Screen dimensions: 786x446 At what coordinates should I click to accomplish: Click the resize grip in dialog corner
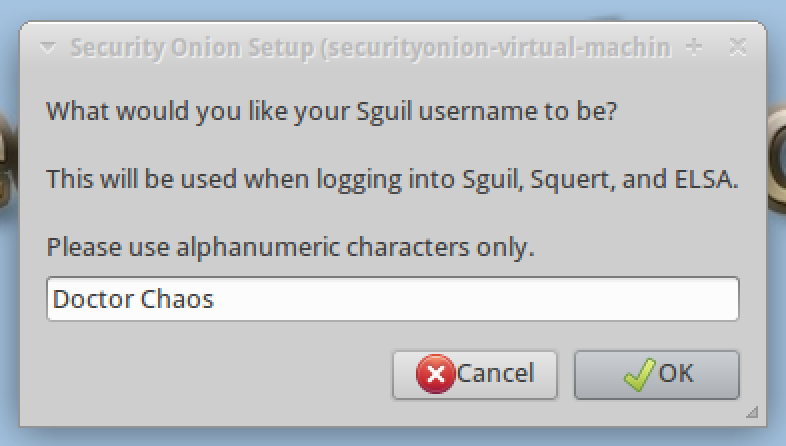tap(750, 411)
